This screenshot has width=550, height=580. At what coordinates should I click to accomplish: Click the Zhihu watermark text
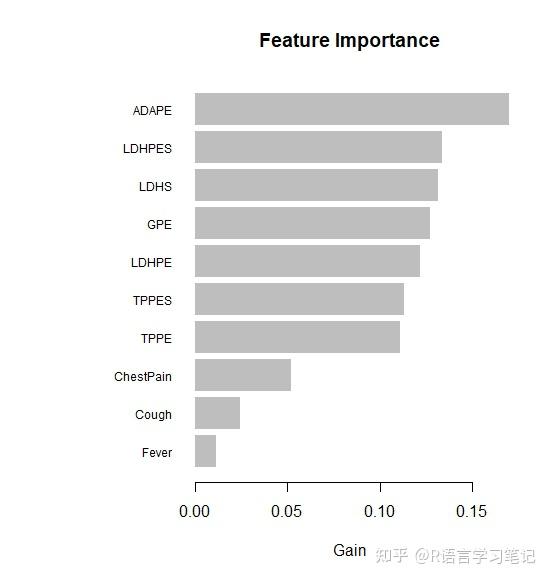tap(456, 556)
